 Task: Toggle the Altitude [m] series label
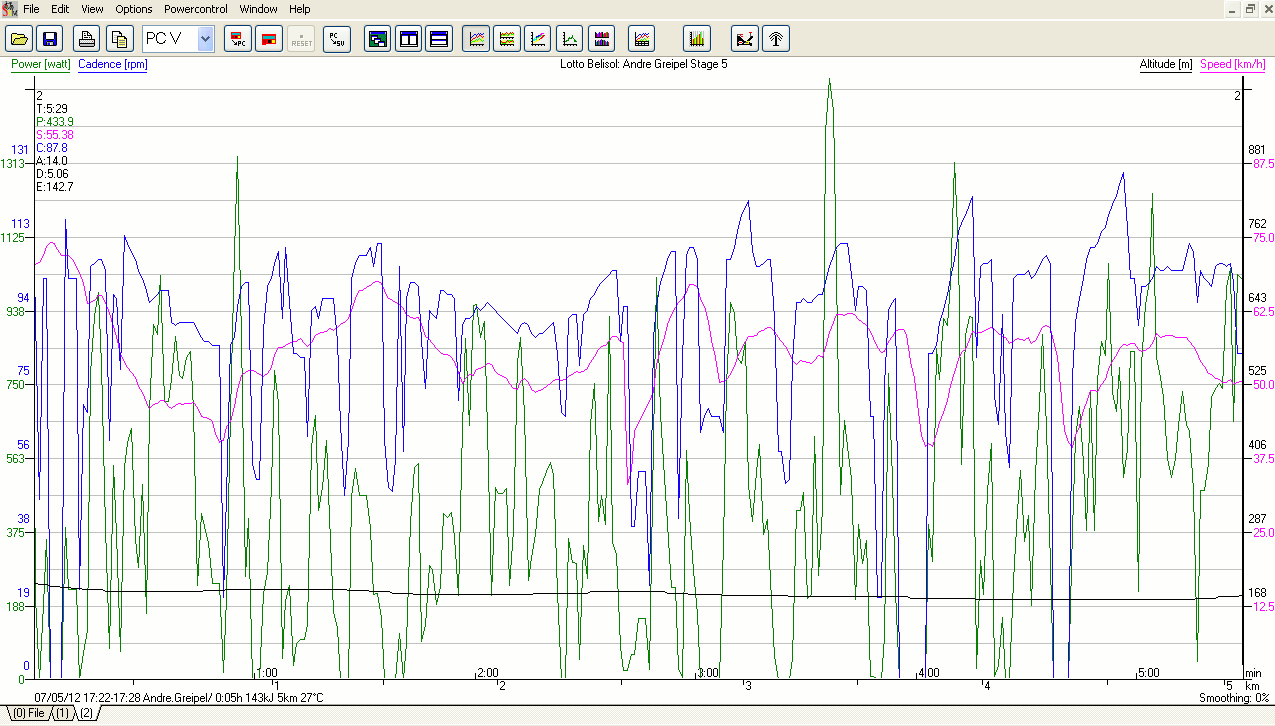point(1165,64)
